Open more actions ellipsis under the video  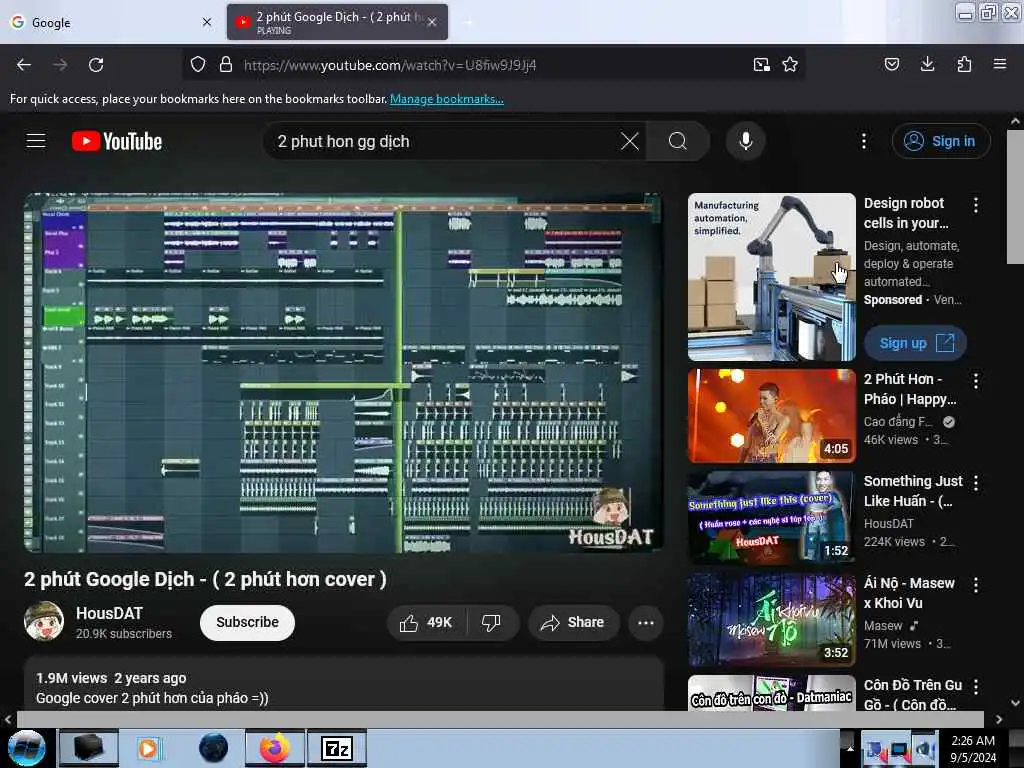[x=646, y=623]
